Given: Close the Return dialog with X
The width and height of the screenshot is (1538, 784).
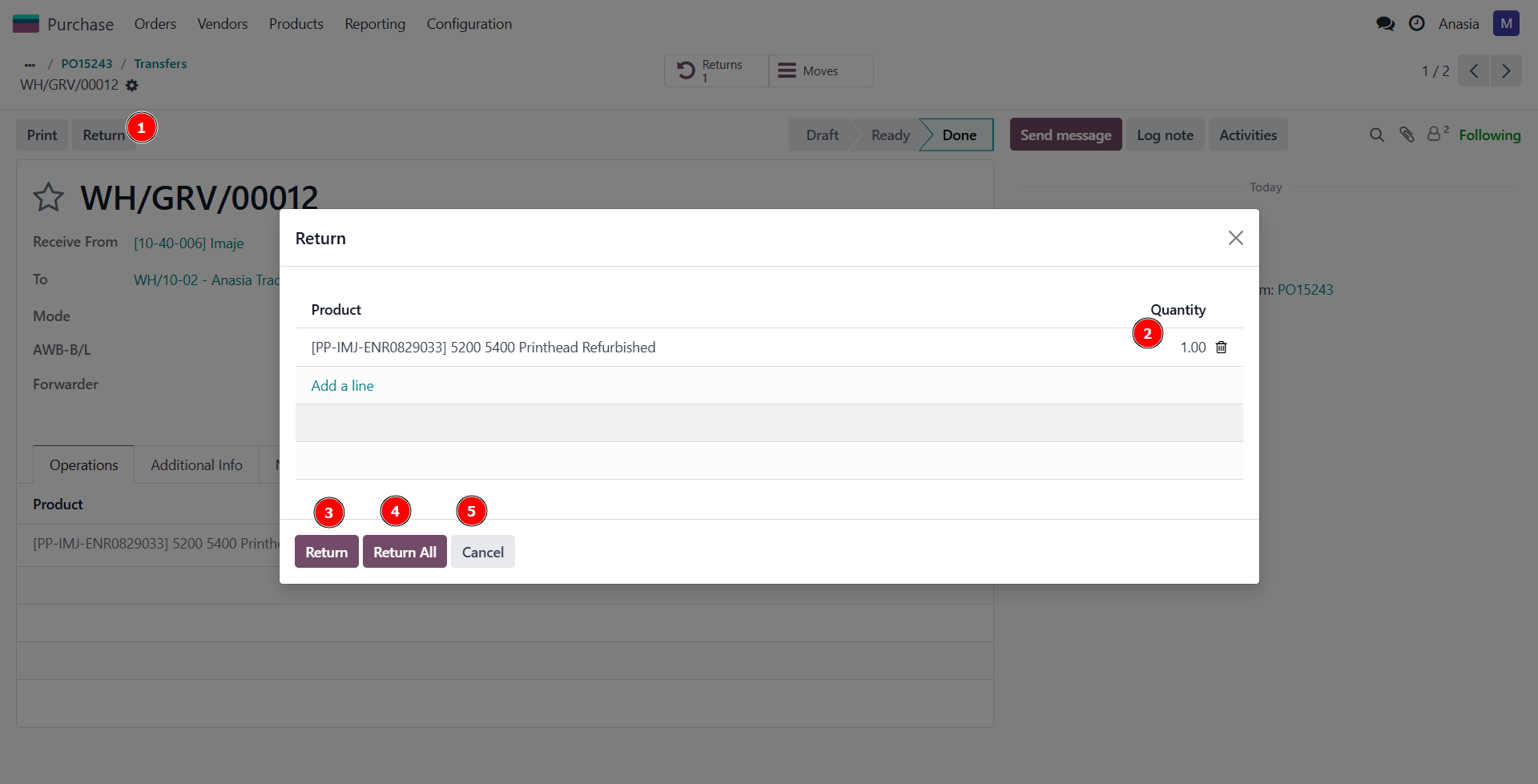Looking at the screenshot, I should click(x=1235, y=238).
